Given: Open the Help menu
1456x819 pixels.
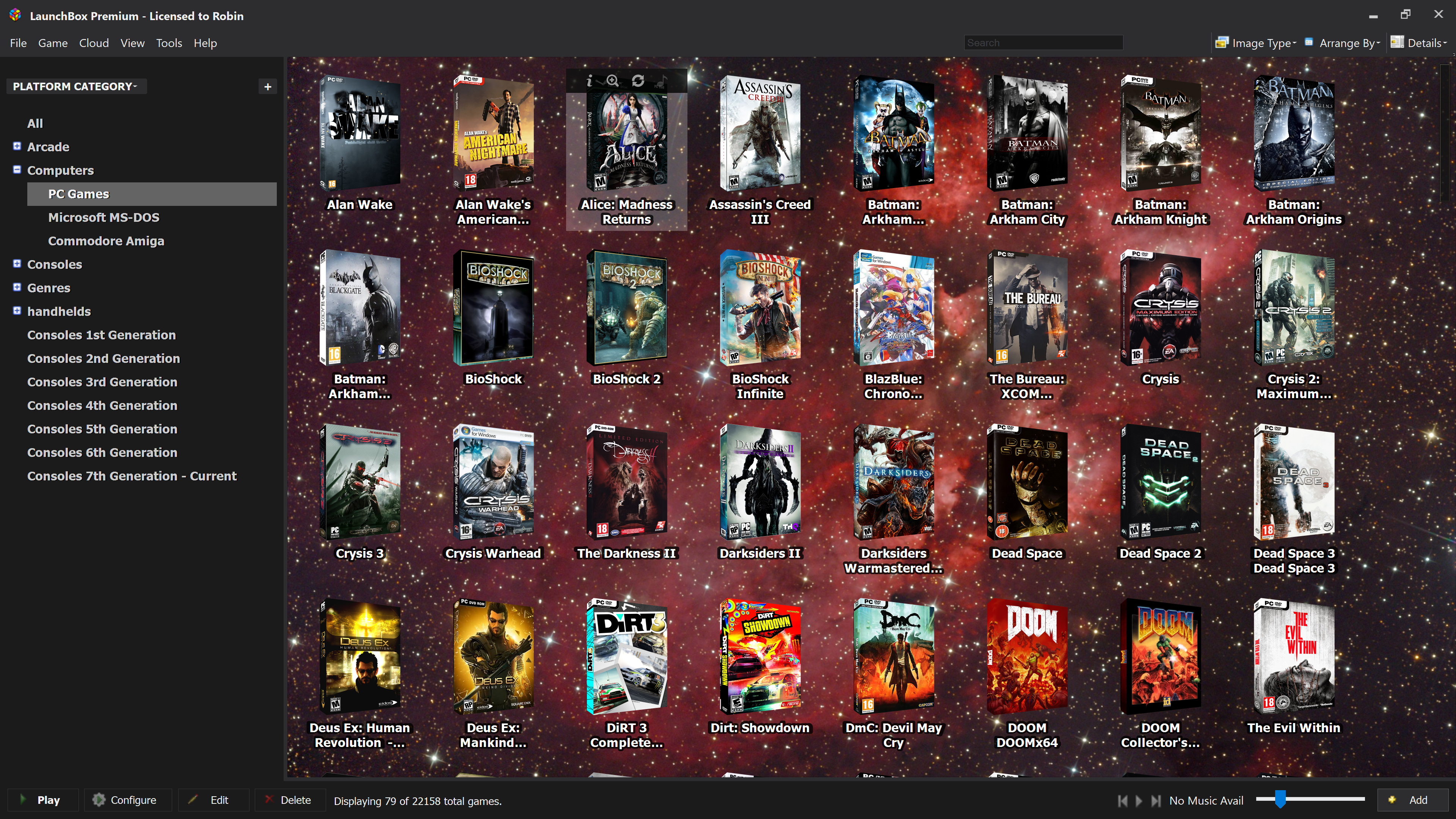Looking at the screenshot, I should click(205, 43).
